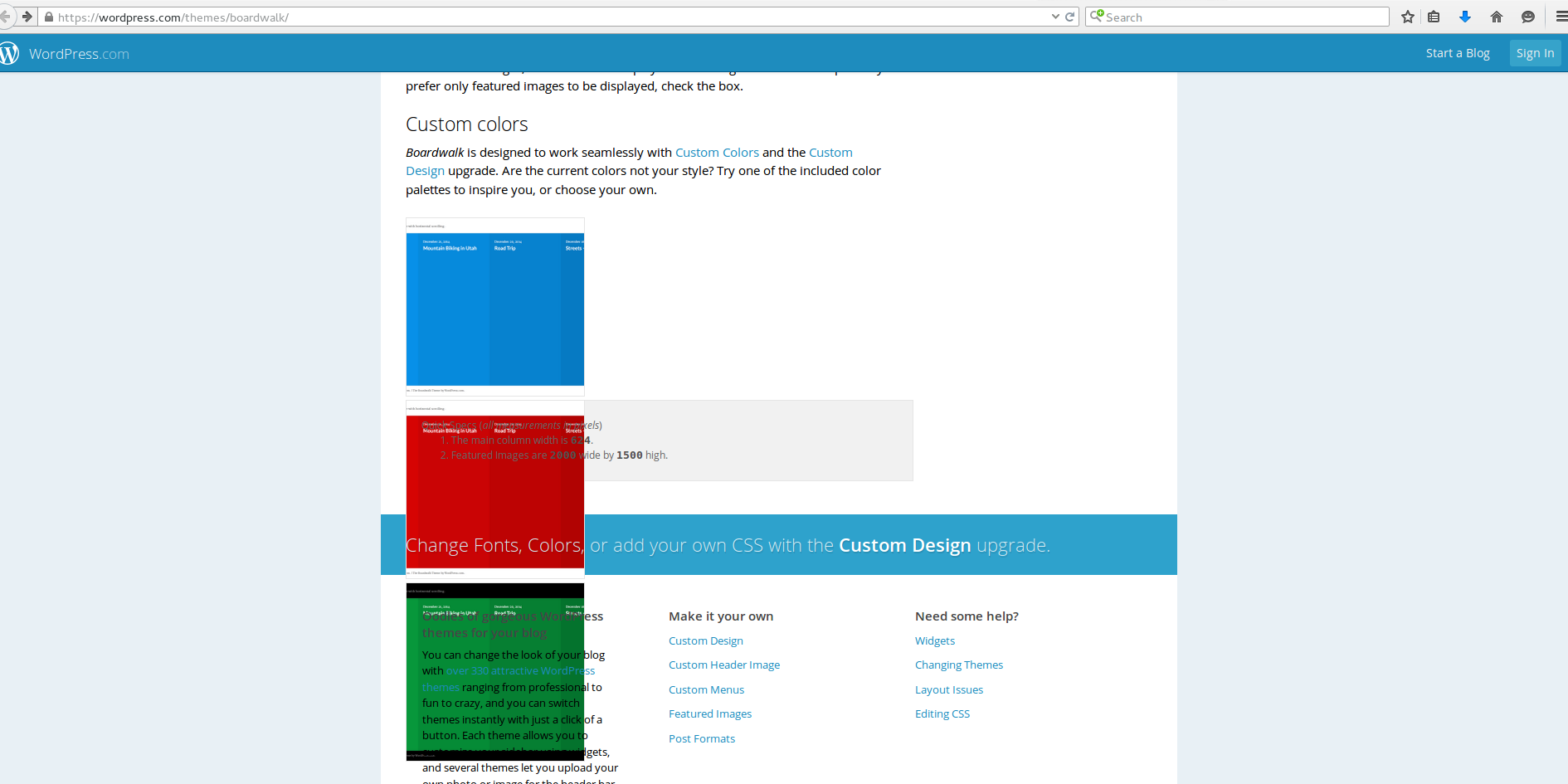The height and width of the screenshot is (784, 1568).
Task: Open the Post Formats link
Action: click(x=702, y=738)
